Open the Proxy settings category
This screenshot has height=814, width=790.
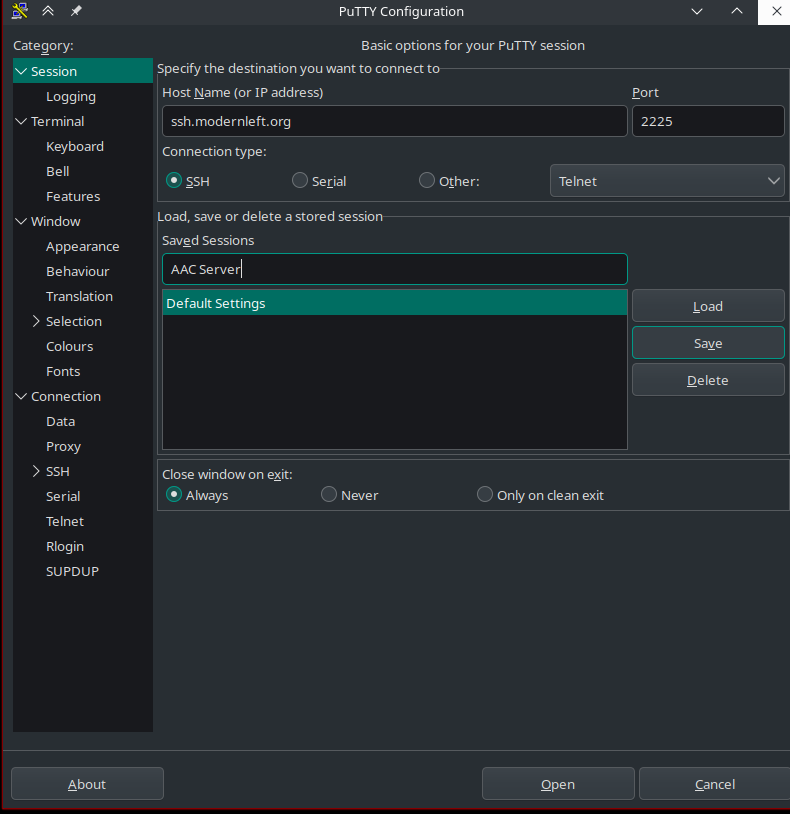[x=63, y=446]
